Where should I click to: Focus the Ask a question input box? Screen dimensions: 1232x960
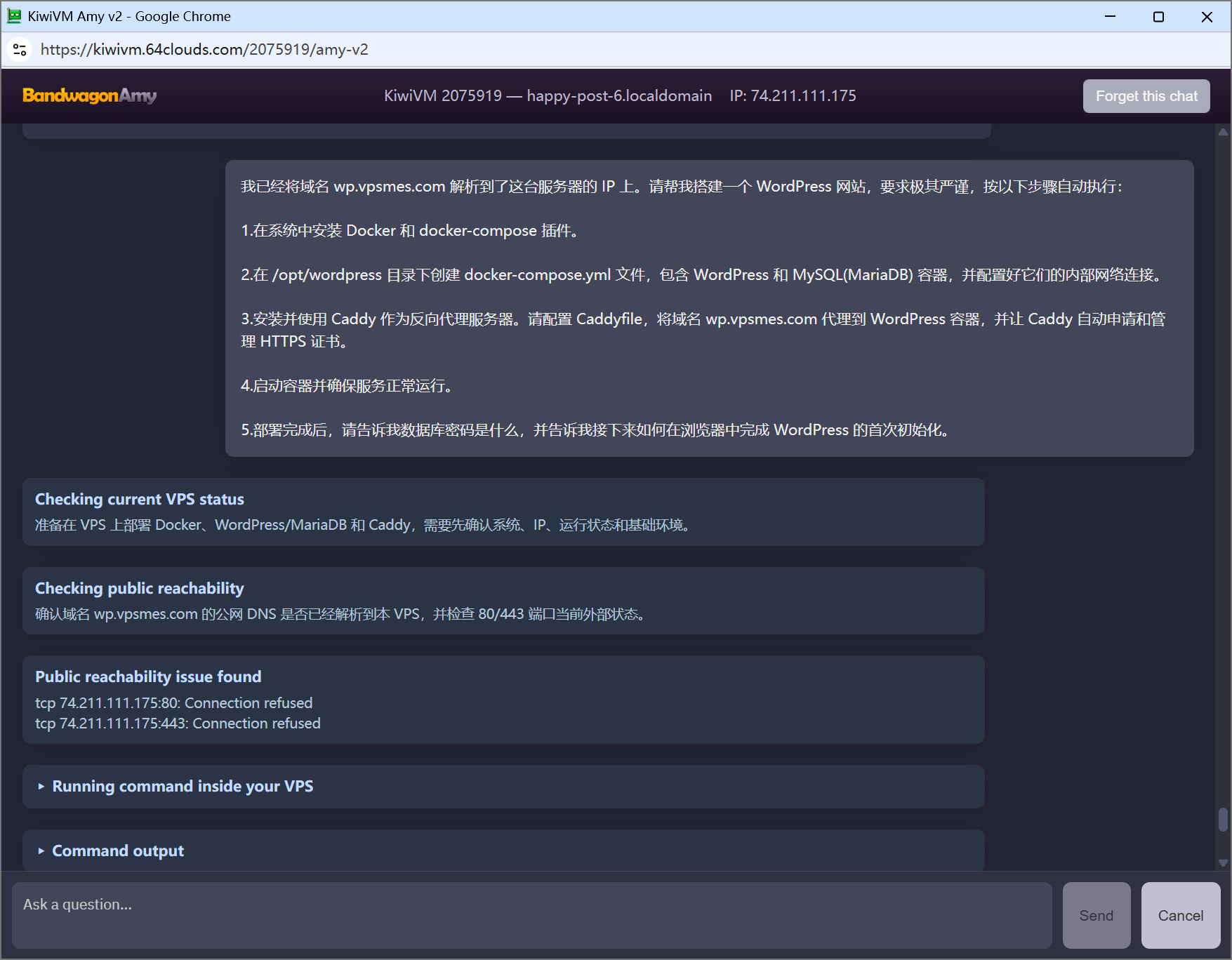[x=532, y=915]
